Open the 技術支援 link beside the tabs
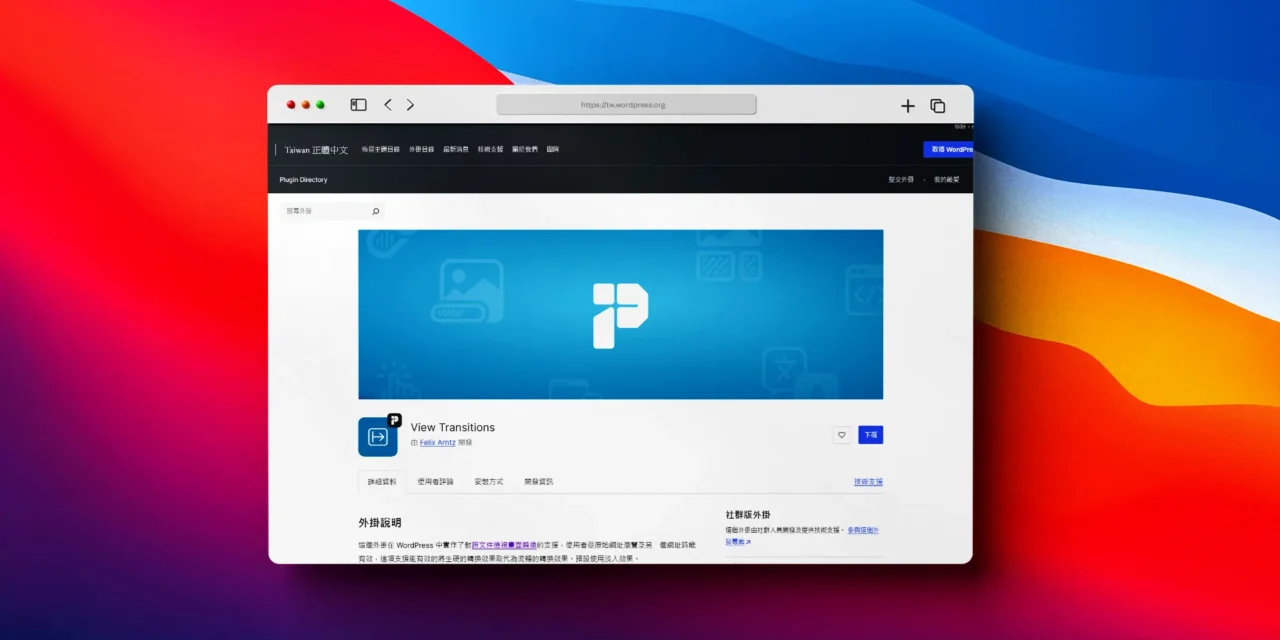1280x640 pixels. point(868,482)
